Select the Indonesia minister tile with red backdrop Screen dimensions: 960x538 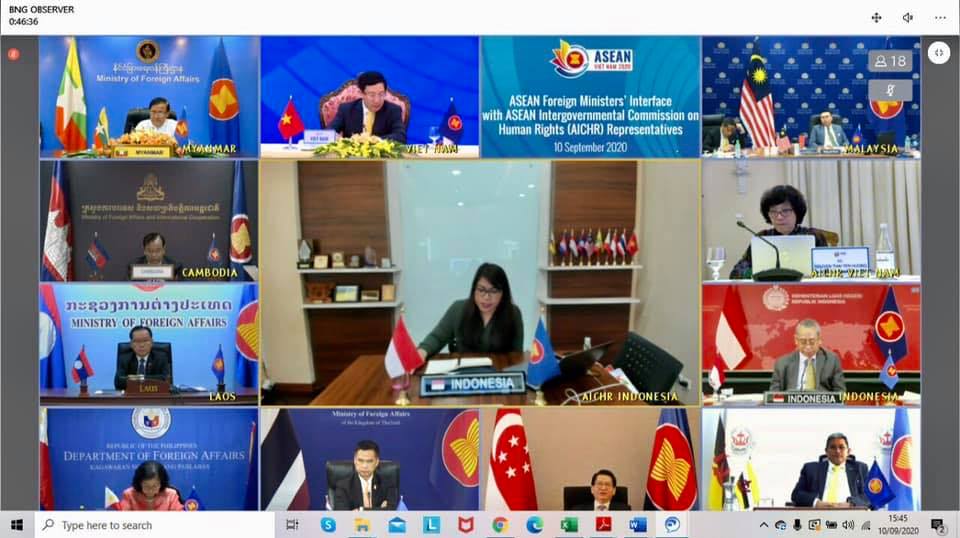point(811,344)
